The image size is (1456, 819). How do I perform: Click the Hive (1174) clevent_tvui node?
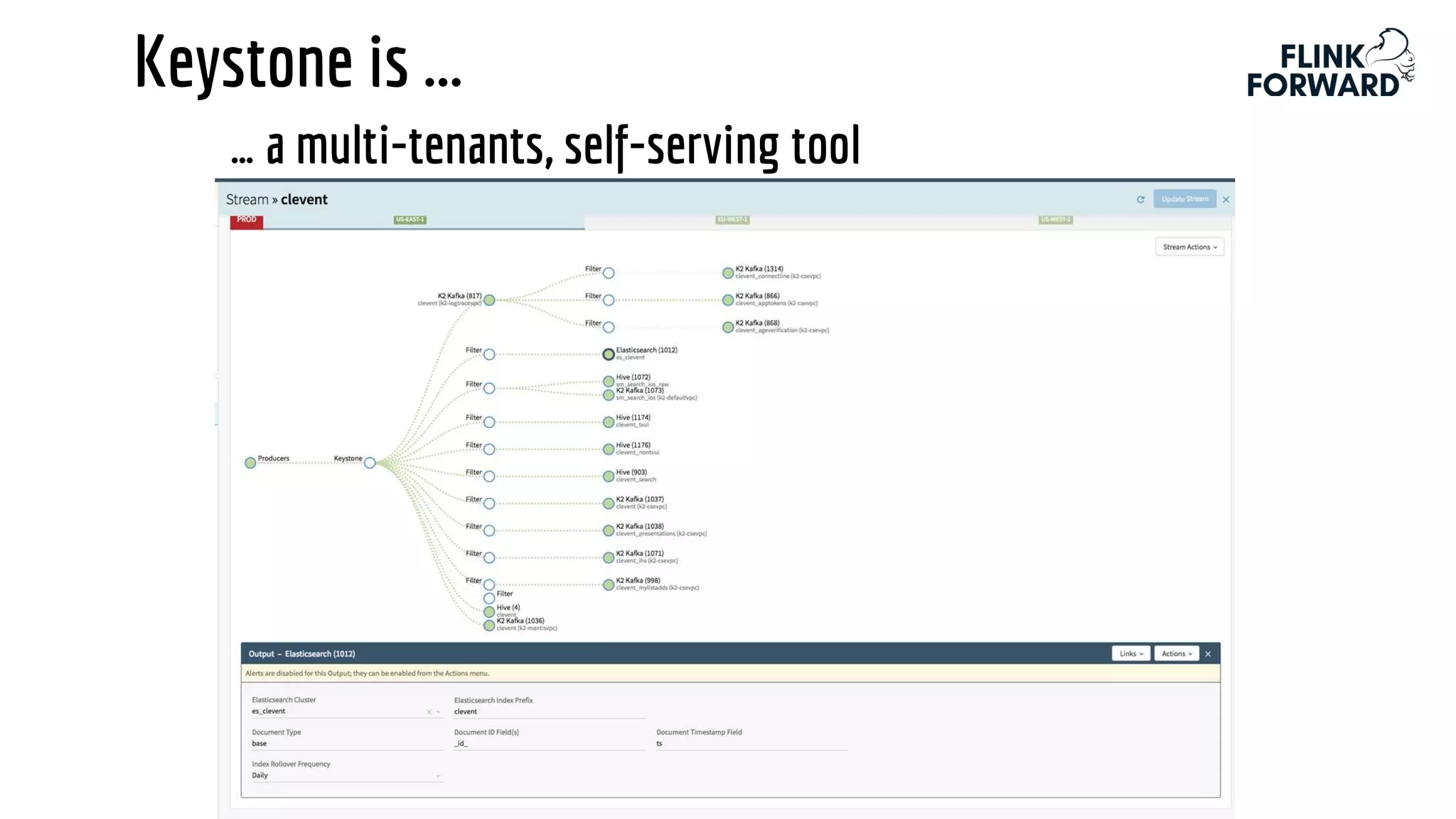click(x=609, y=422)
